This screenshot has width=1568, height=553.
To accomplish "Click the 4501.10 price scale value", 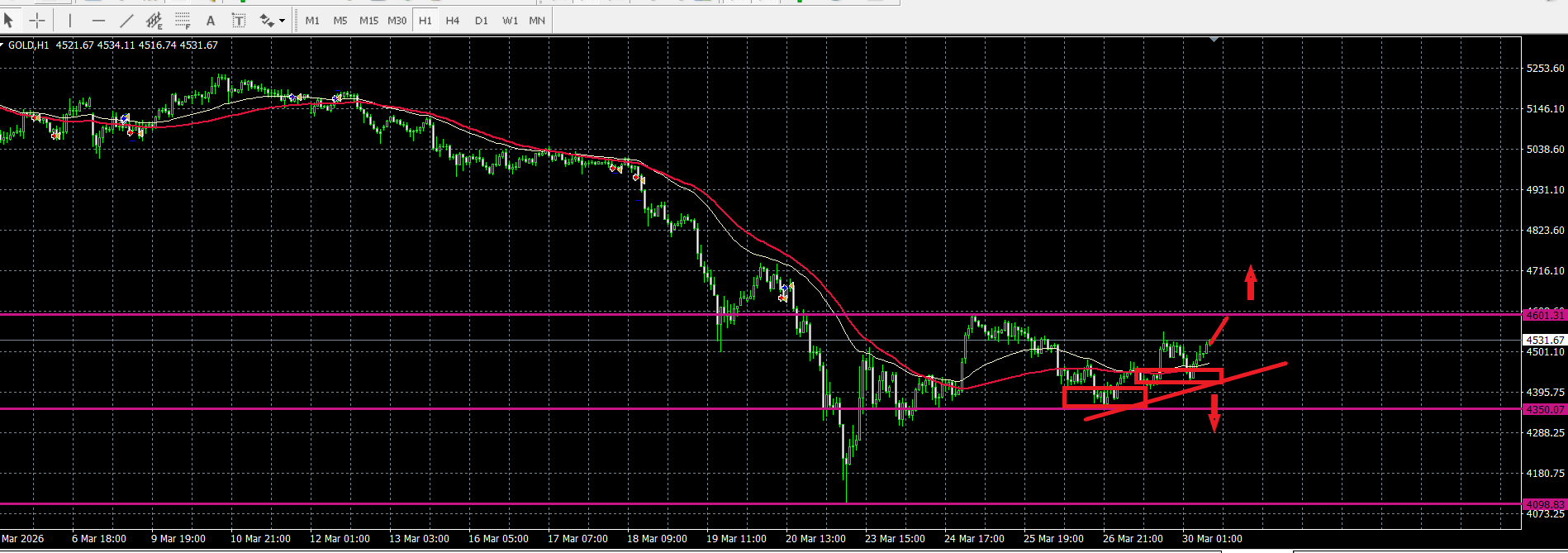I will (1545, 352).
